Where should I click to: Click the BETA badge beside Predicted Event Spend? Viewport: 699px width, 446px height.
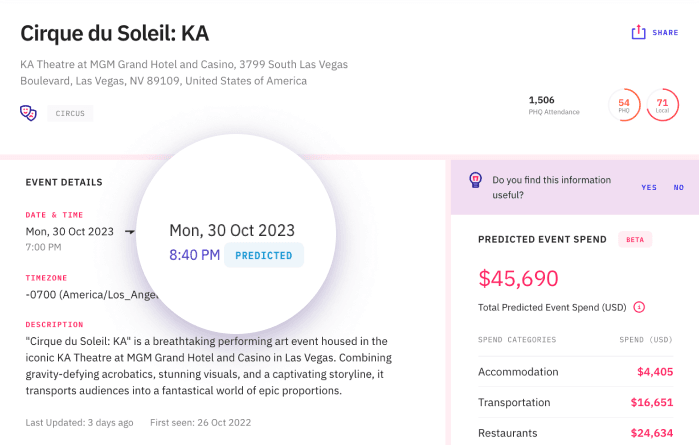633,240
